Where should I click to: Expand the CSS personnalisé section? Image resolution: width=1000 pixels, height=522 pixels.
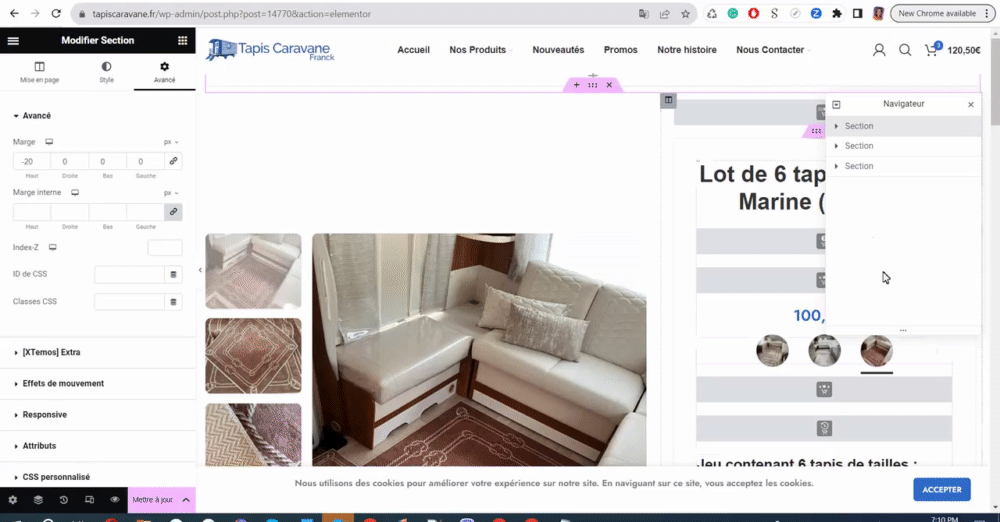click(98, 477)
